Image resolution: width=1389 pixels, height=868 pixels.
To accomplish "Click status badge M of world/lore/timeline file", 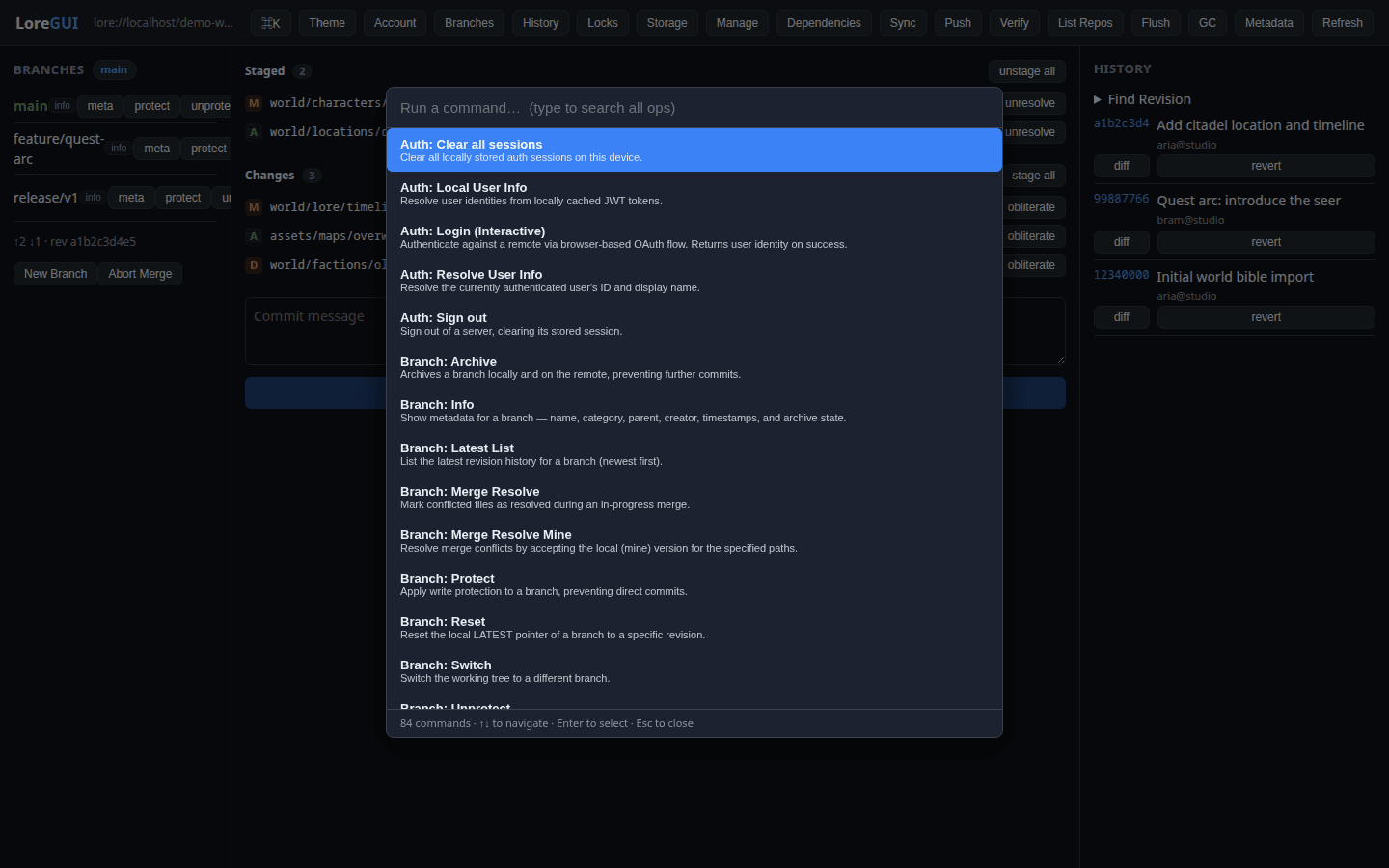I will click(x=254, y=207).
